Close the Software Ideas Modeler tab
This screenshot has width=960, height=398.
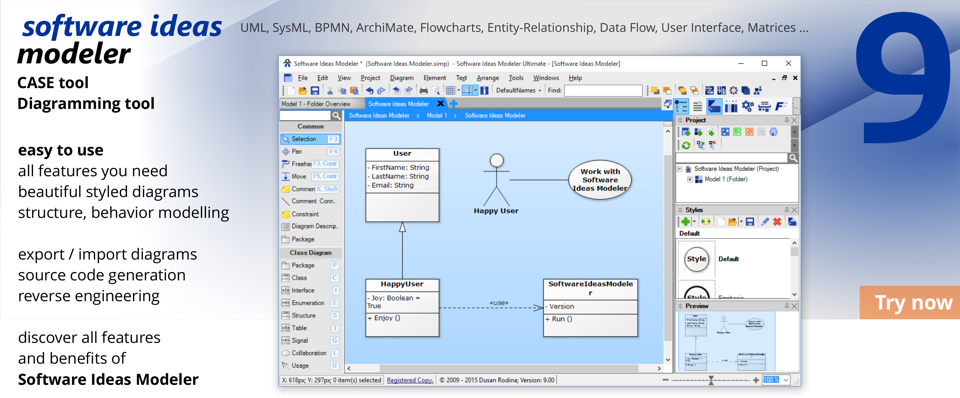[440, 104]
